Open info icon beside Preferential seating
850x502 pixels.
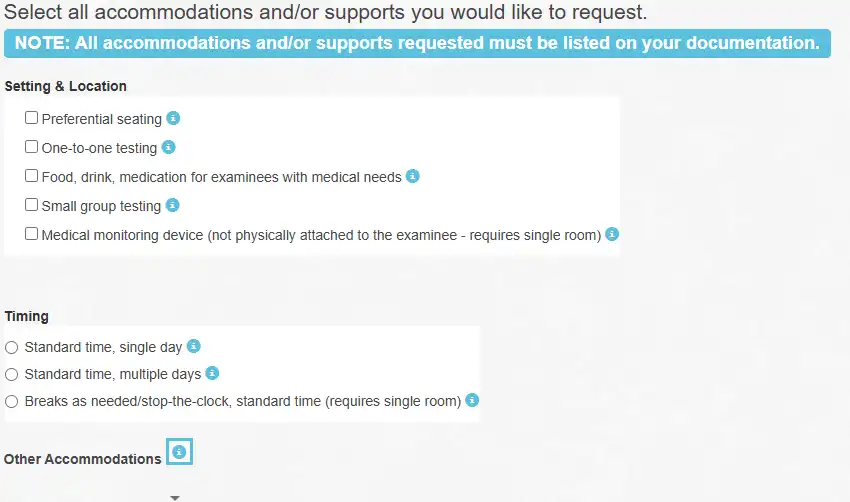pyautogui.click(x=173, y=118)
